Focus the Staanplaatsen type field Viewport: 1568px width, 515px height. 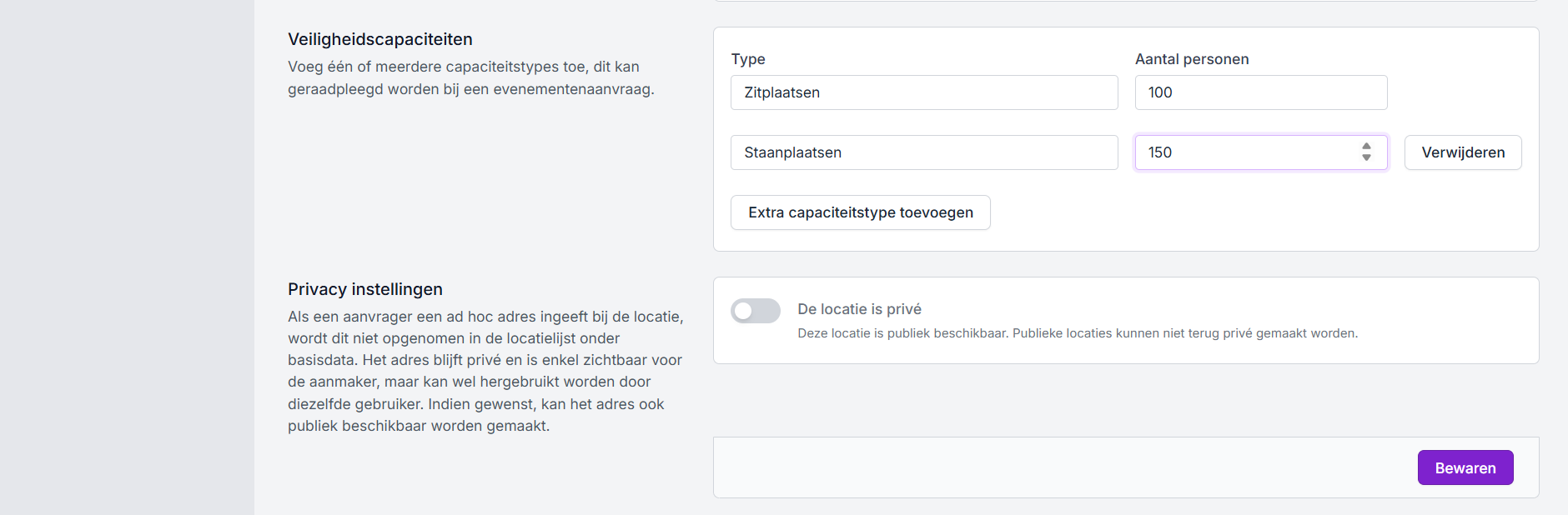[923, 152]
